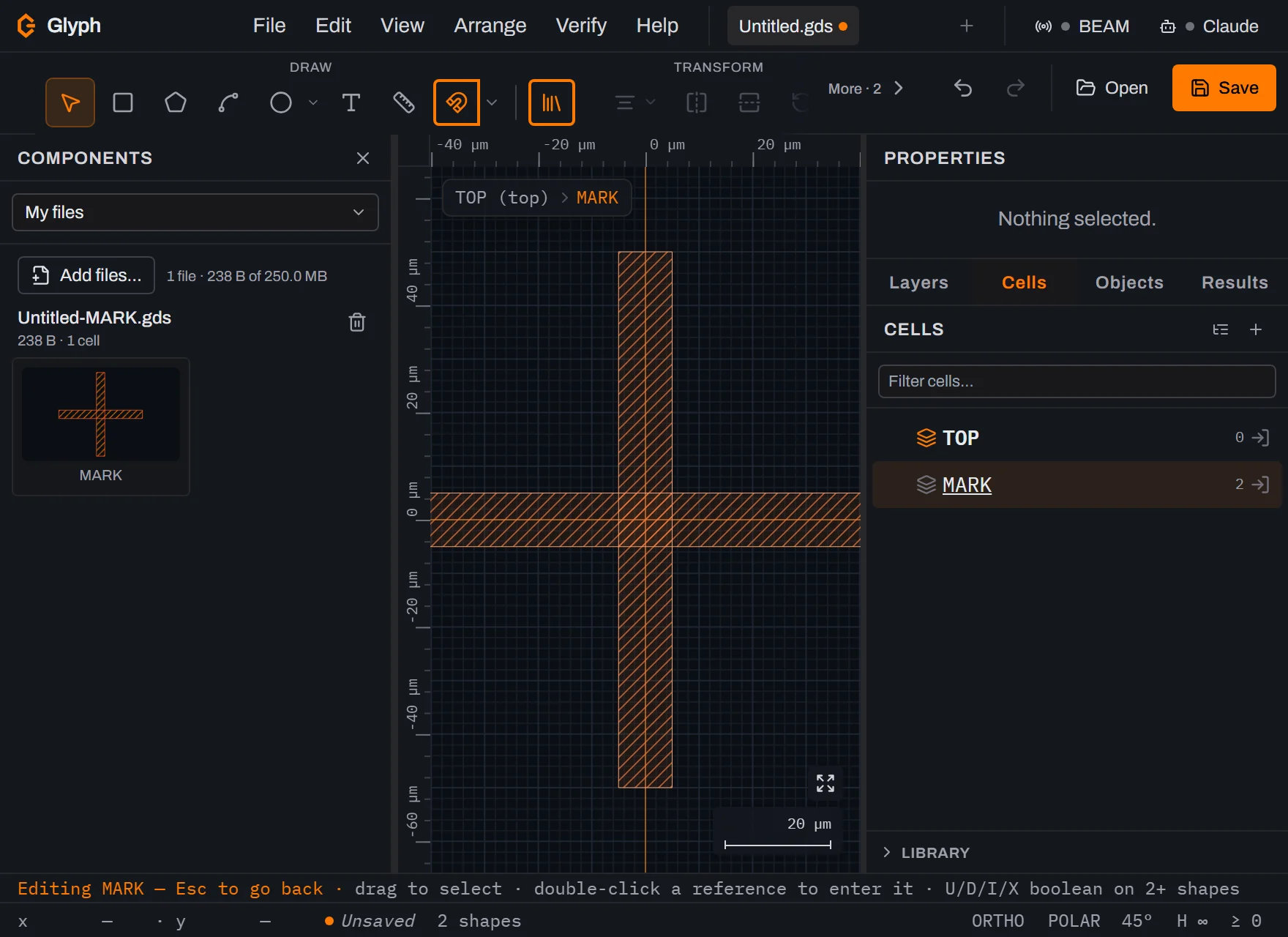The width and height of the screenshot is (1288, 937).
Task: Open the circle tool shape options dropdown
Action: tap(313, 102)
